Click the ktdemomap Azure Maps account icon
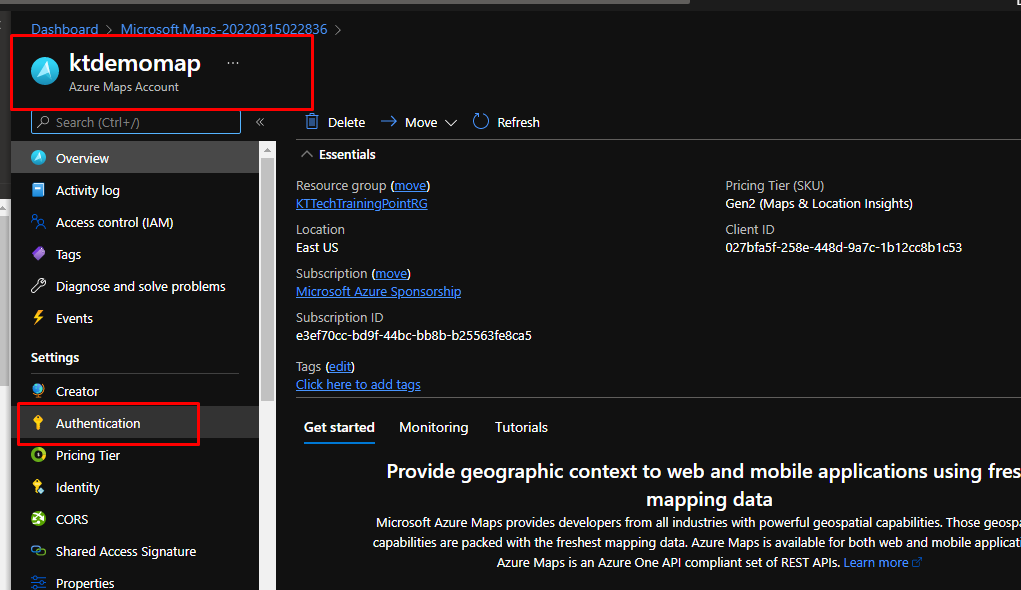Viewport: 1021px width, 590px height. pos(45,71)
